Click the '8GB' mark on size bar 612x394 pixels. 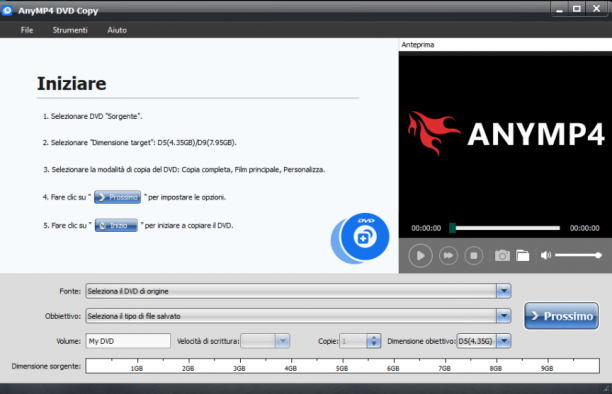click(496, 368)
